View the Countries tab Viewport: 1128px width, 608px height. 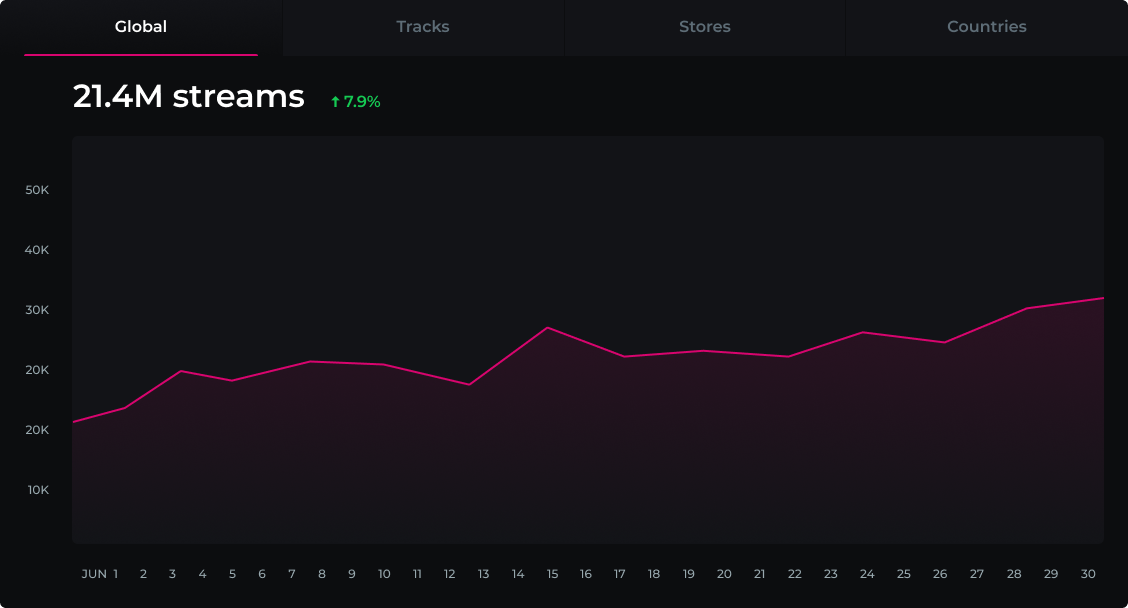(x=987, y=27)
